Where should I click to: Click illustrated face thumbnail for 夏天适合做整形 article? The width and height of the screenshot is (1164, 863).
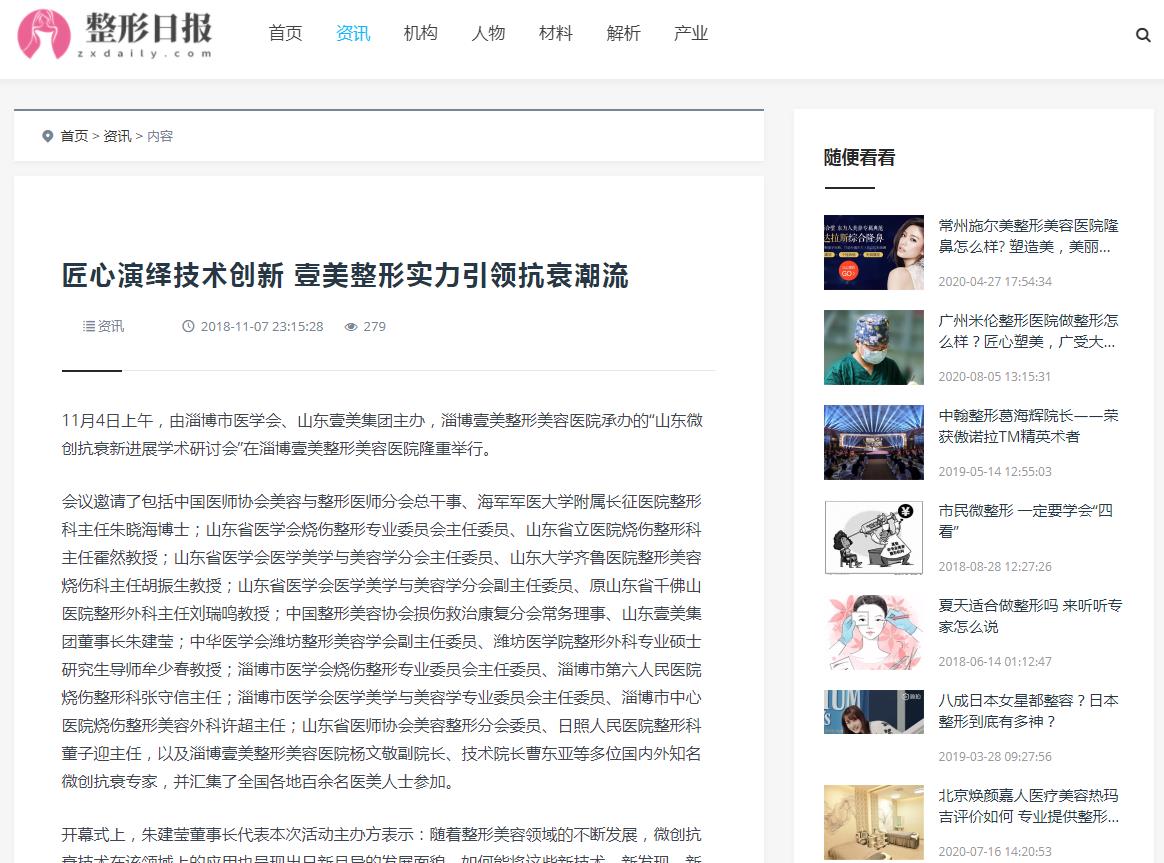pyautogui.click(x=874, y=632)
